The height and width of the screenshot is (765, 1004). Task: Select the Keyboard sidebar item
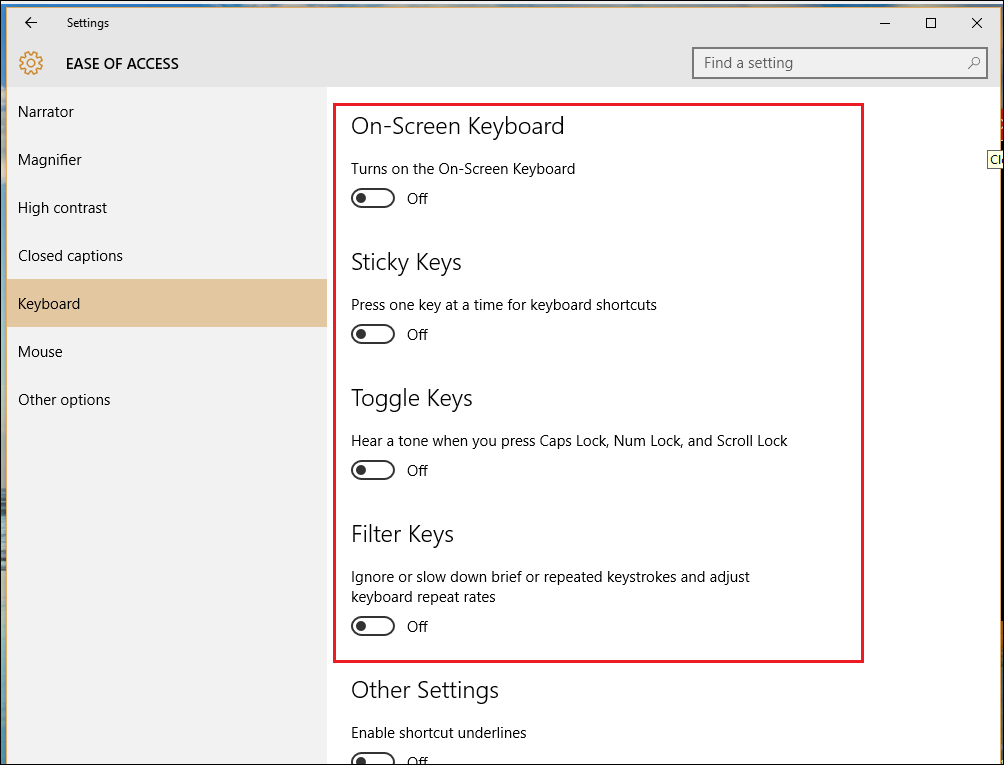49,304
